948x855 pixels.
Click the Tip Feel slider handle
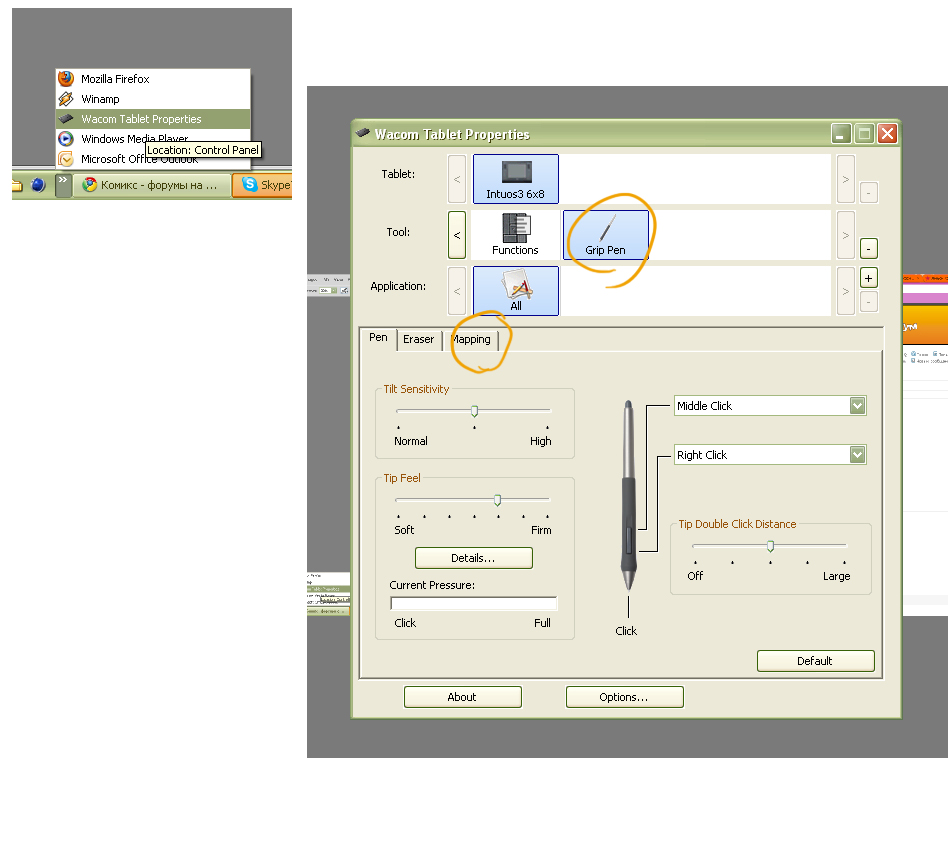coord(498,500)
